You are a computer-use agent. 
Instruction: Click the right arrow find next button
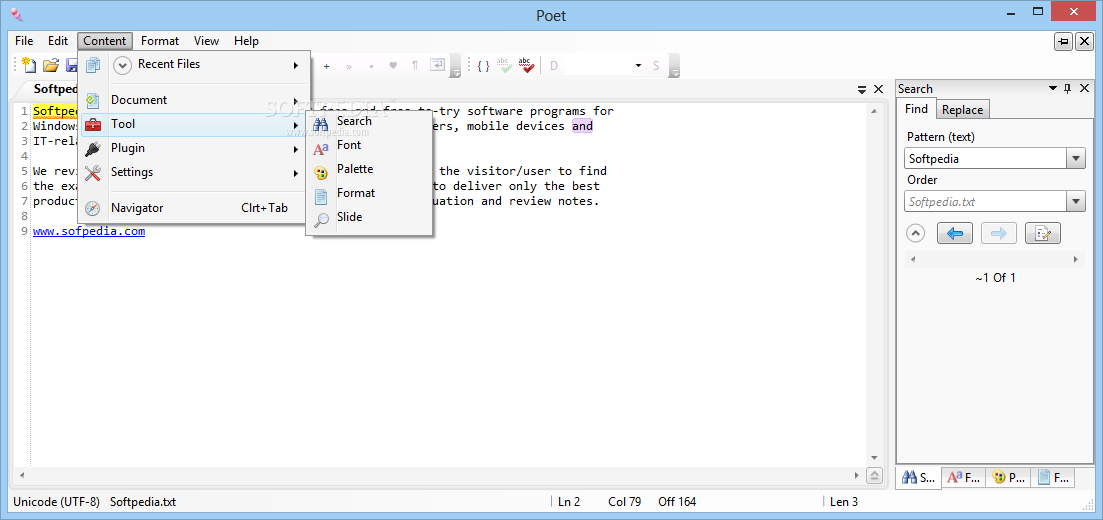[x=999, y=233]
